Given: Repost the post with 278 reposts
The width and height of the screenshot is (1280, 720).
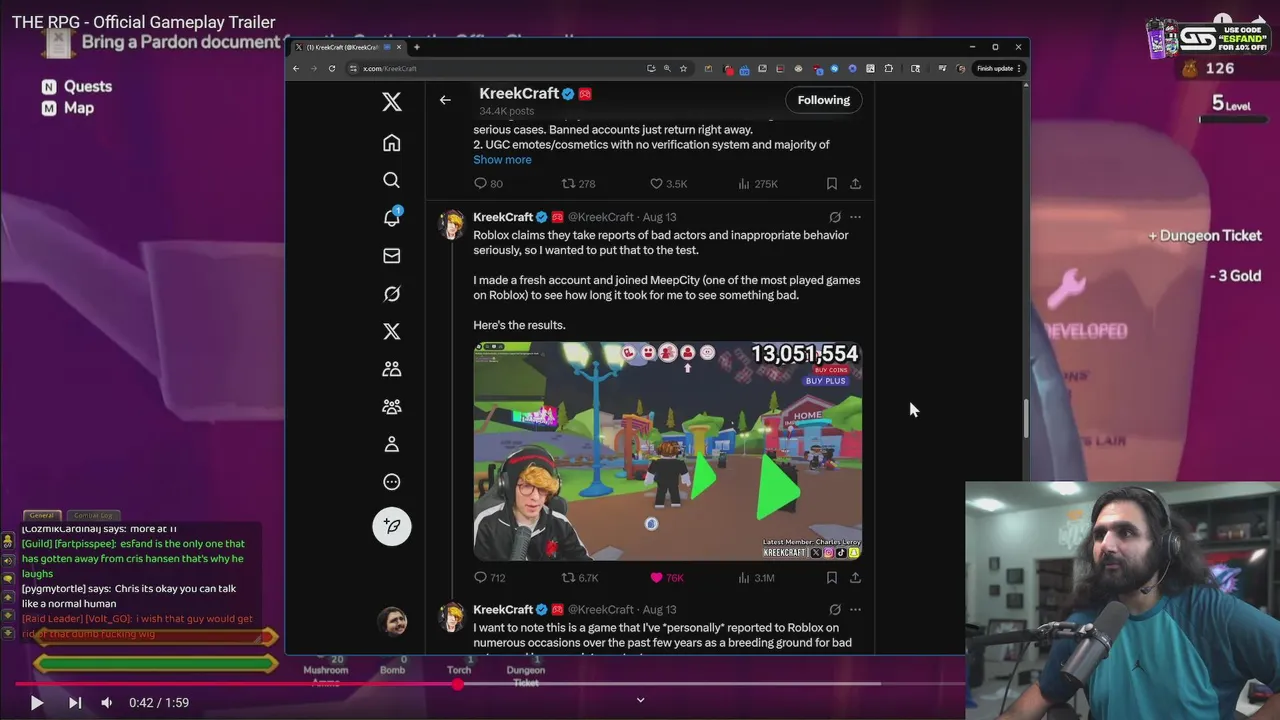Looking at the screenshot, I should pyautogui.click(x=578, y=184).
